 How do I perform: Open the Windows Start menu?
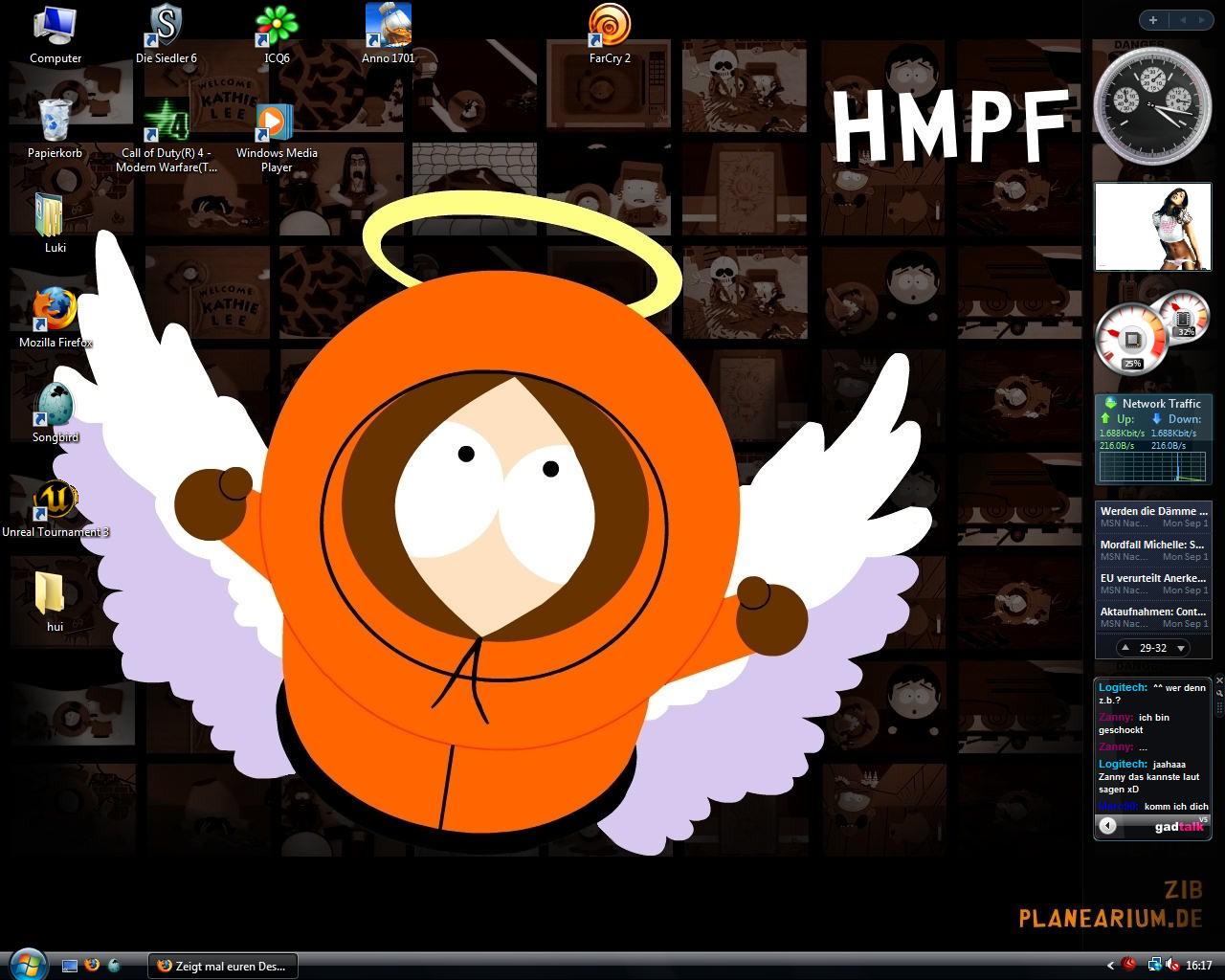coord(27,963)
